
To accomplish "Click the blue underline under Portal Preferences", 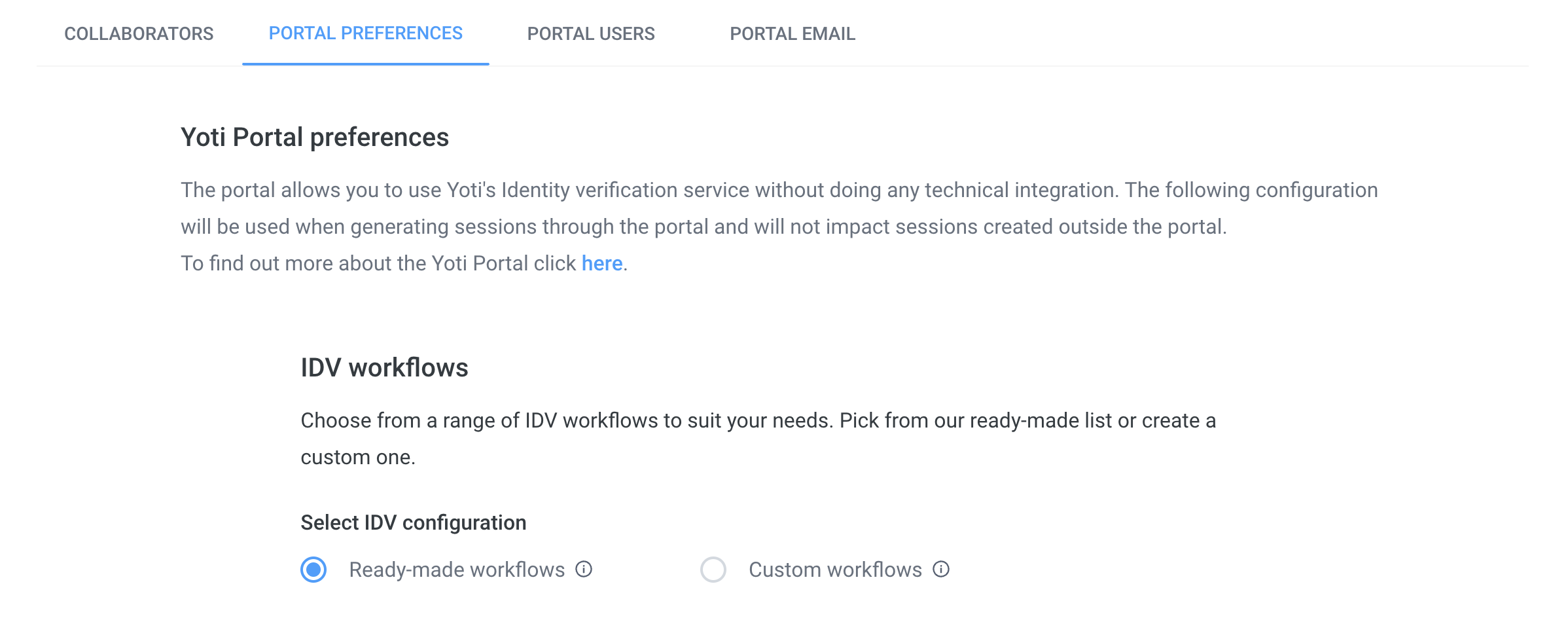I will (x=365, y=64).
